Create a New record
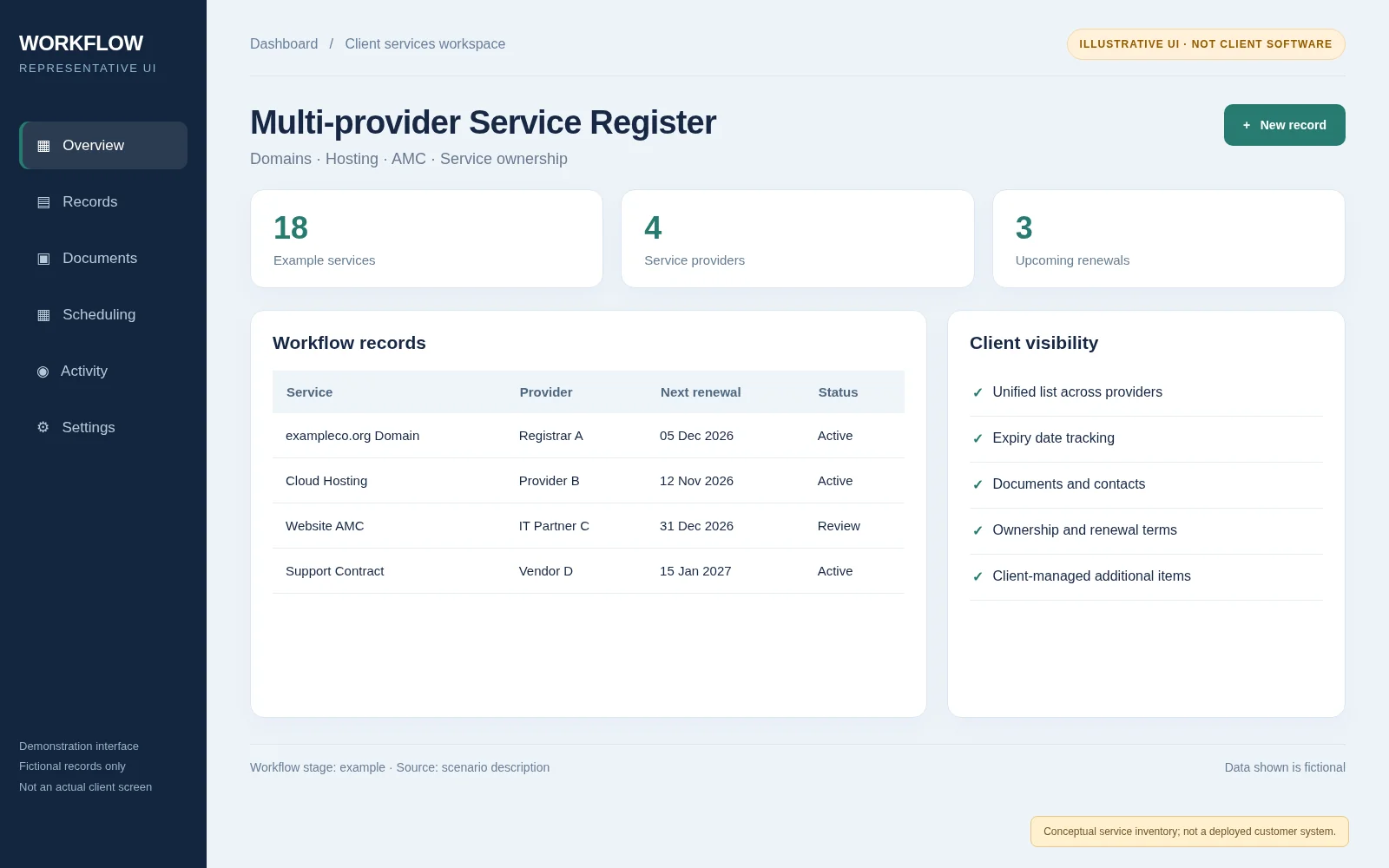This screenshot has width=1389, height=868. pos(1285,125)
